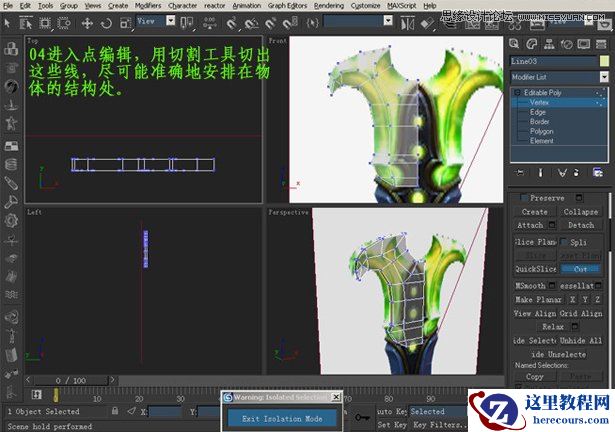The width and height of the screenshot is (615, 432).
Task: Switch to the Create command panel tab
Action: tap(514, 44)
